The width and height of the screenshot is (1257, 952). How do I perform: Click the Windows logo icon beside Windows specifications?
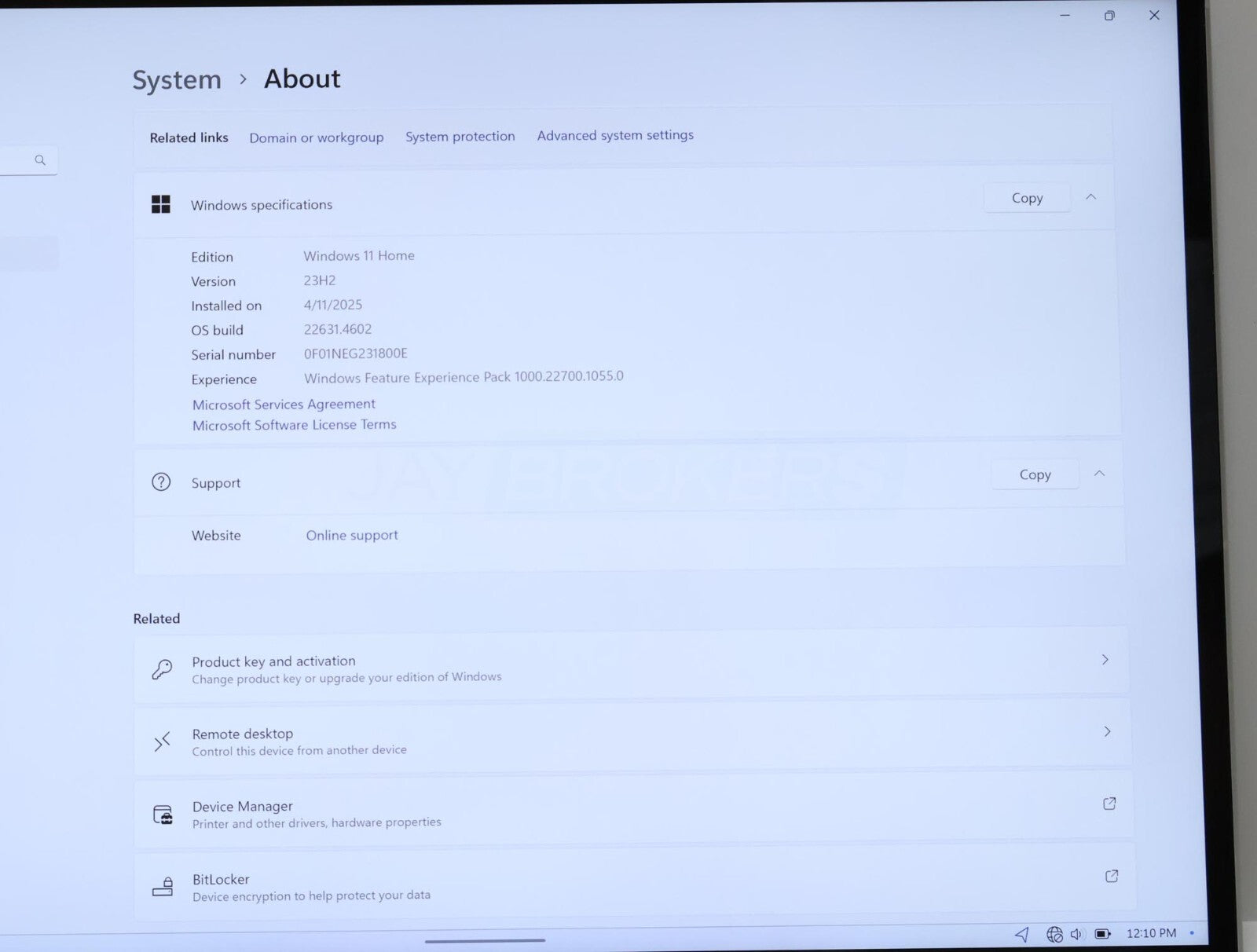coord(161,204)
